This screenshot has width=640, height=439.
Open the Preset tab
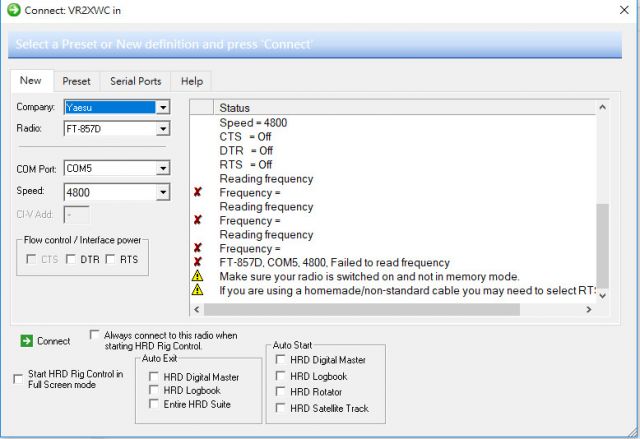76,81
